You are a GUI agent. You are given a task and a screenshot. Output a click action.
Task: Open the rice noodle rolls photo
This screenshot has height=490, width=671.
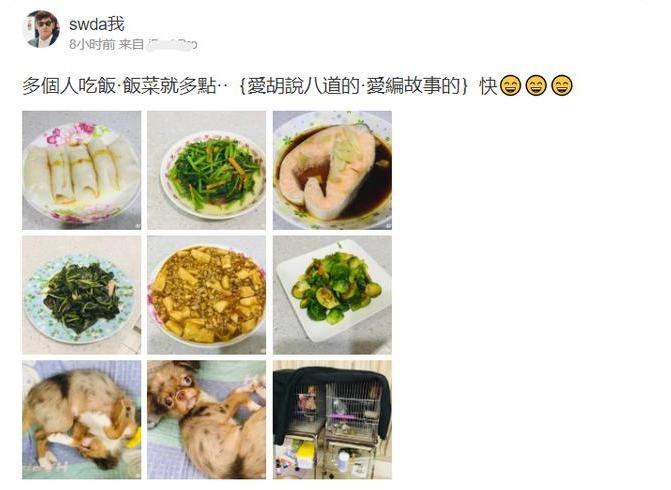pyautogui.click(x=82, y=170)
